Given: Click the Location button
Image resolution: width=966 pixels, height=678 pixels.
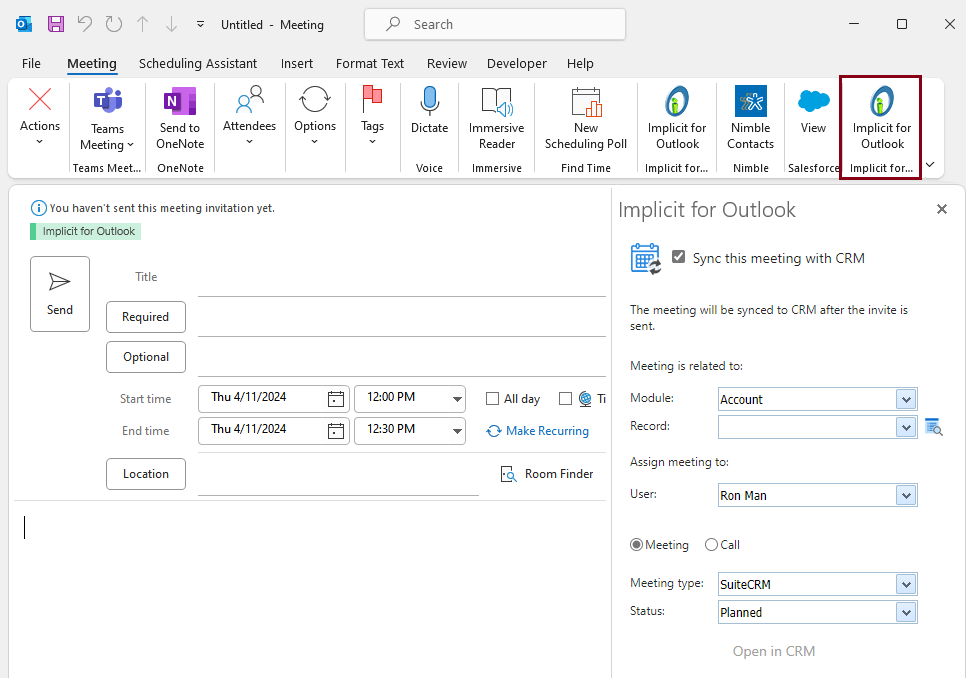Looking at the screenshot, I should click(x=145, y=474).
